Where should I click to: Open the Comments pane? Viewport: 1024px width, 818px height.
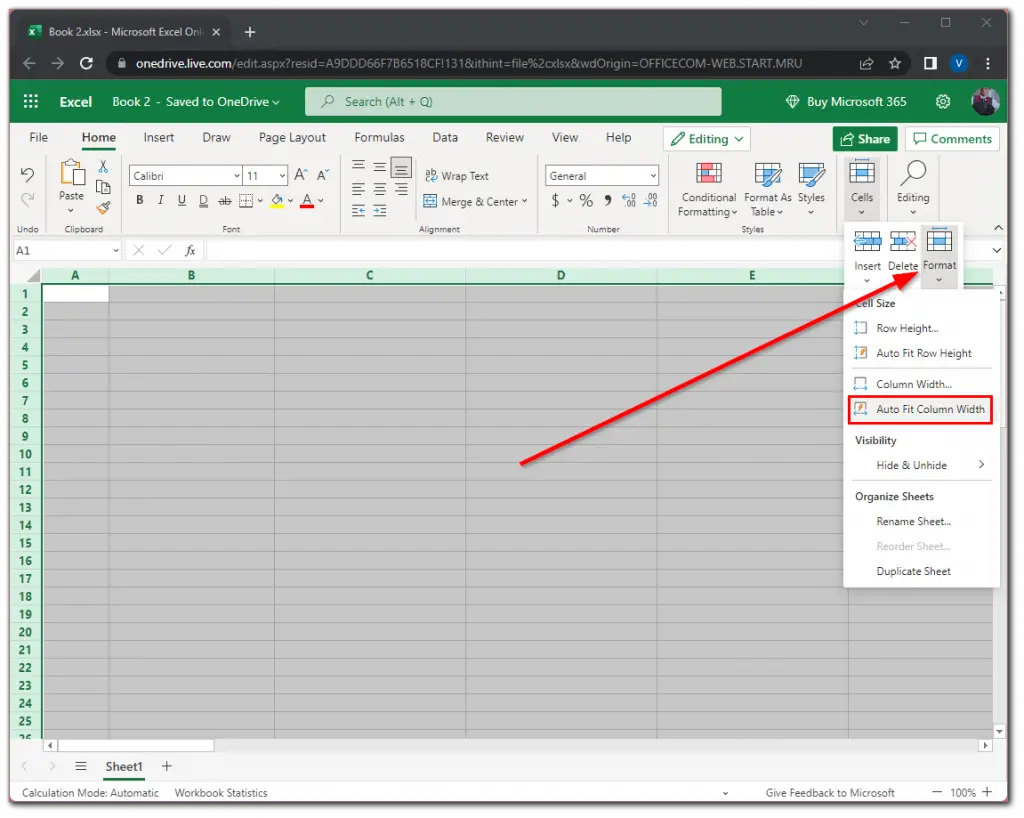point(952,139)
